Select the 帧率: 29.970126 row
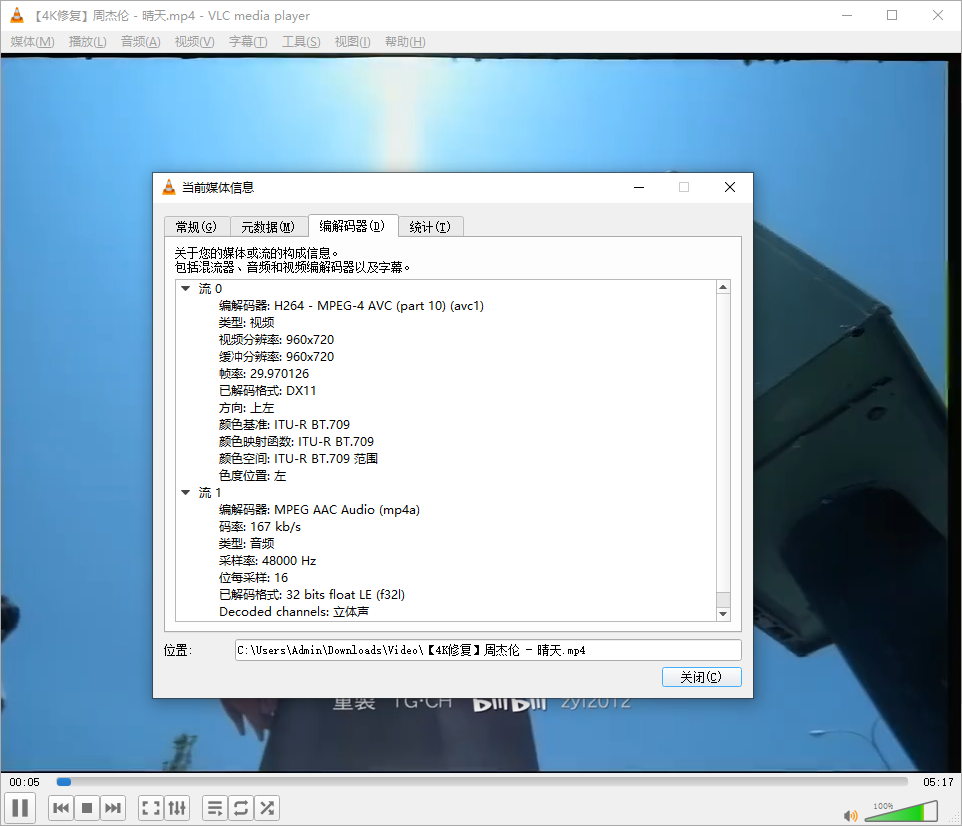This screenshot has height=826, width=962. click(x=264, y=374)
